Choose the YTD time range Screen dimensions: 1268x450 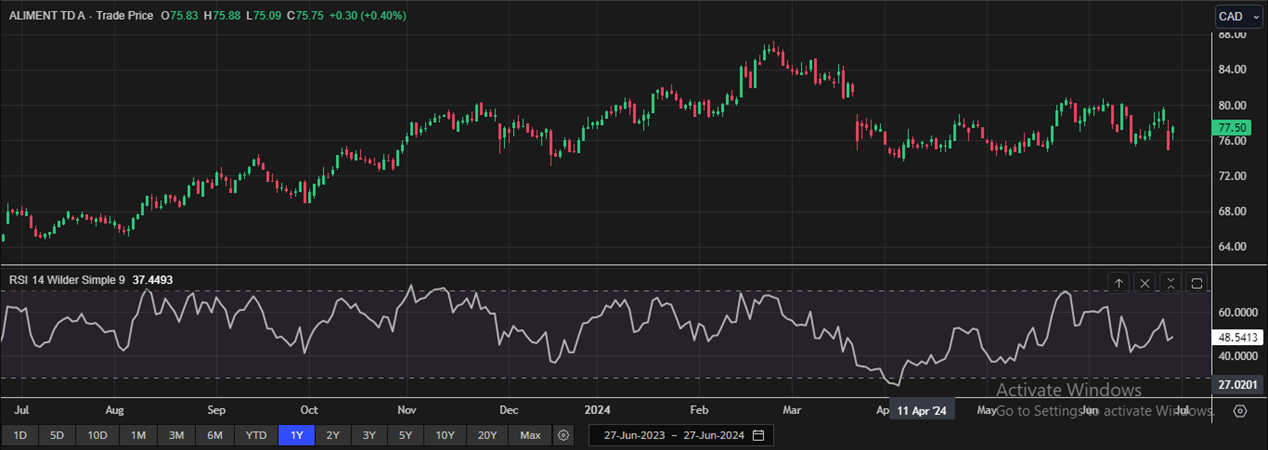(x=255, y=435)
